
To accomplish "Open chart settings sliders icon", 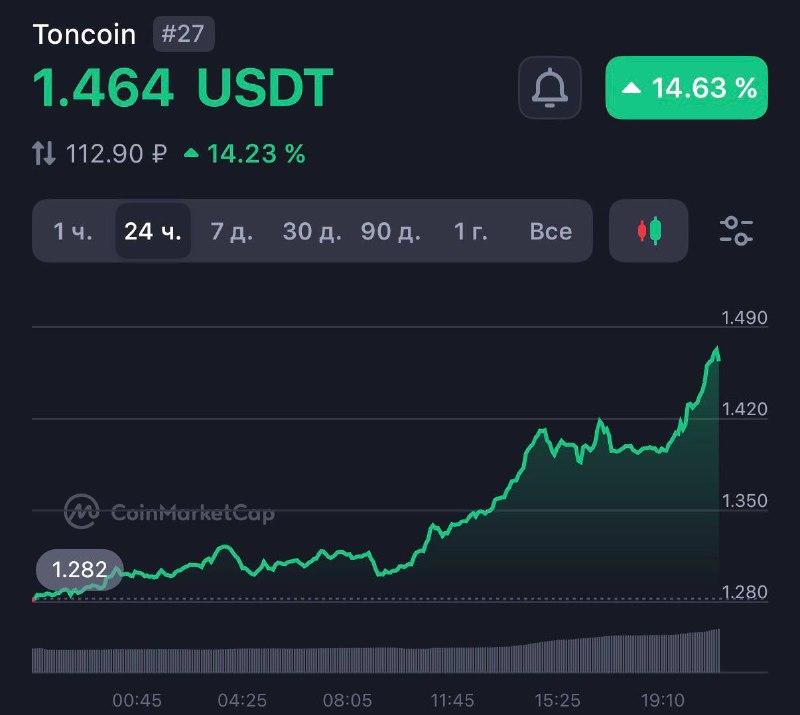I will 736,231.
